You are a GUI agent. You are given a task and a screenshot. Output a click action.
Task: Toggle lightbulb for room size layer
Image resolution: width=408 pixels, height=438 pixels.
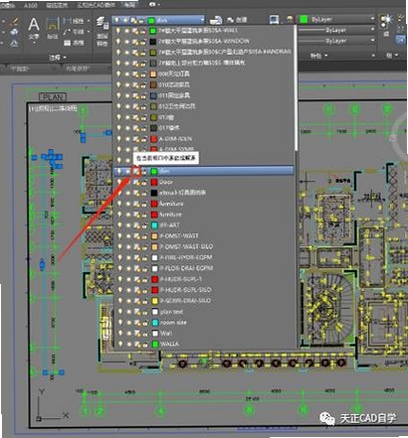click(120, 322)
